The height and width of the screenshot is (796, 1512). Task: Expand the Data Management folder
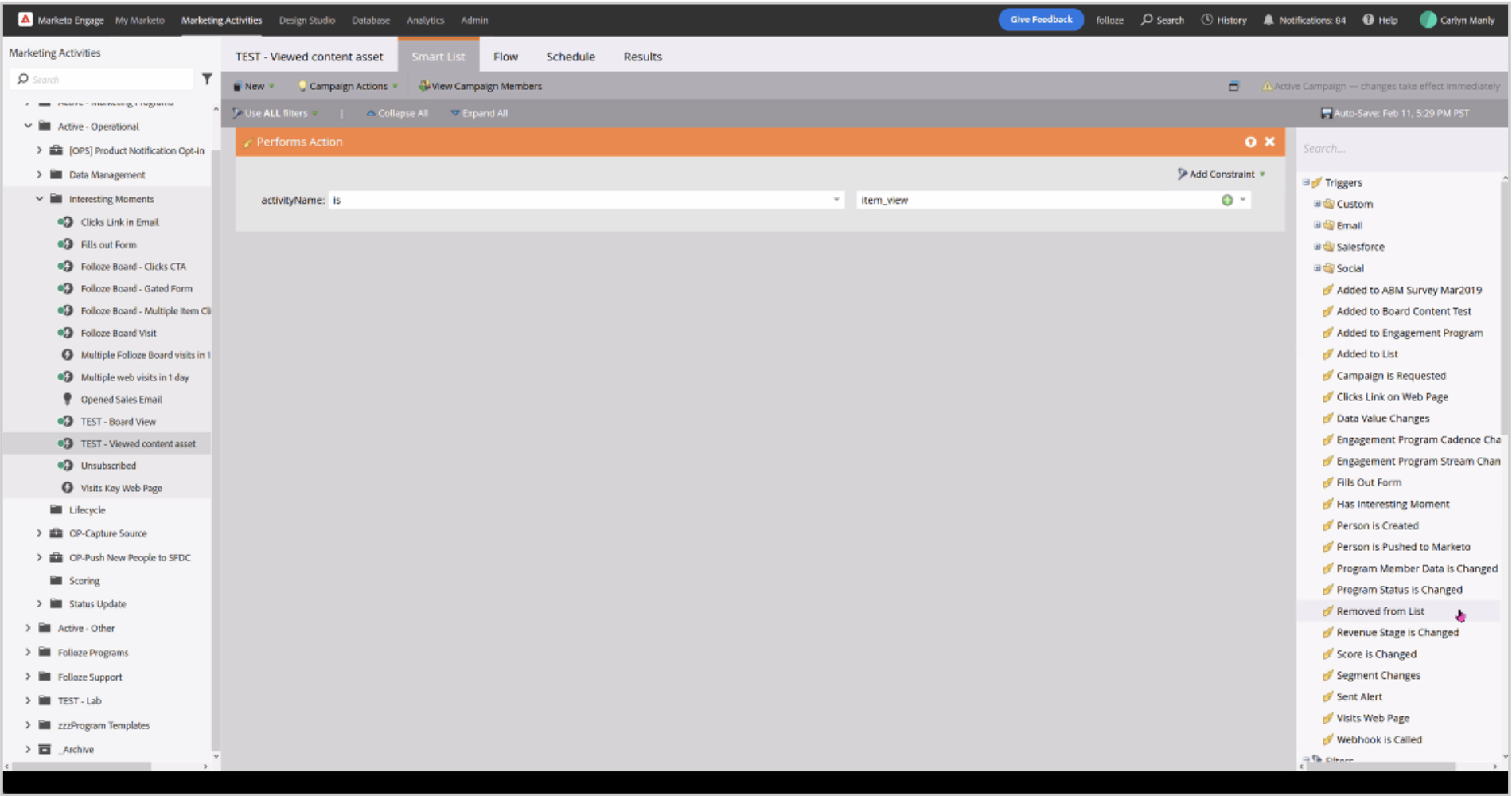pyautogui.click(x=39, y=174)
